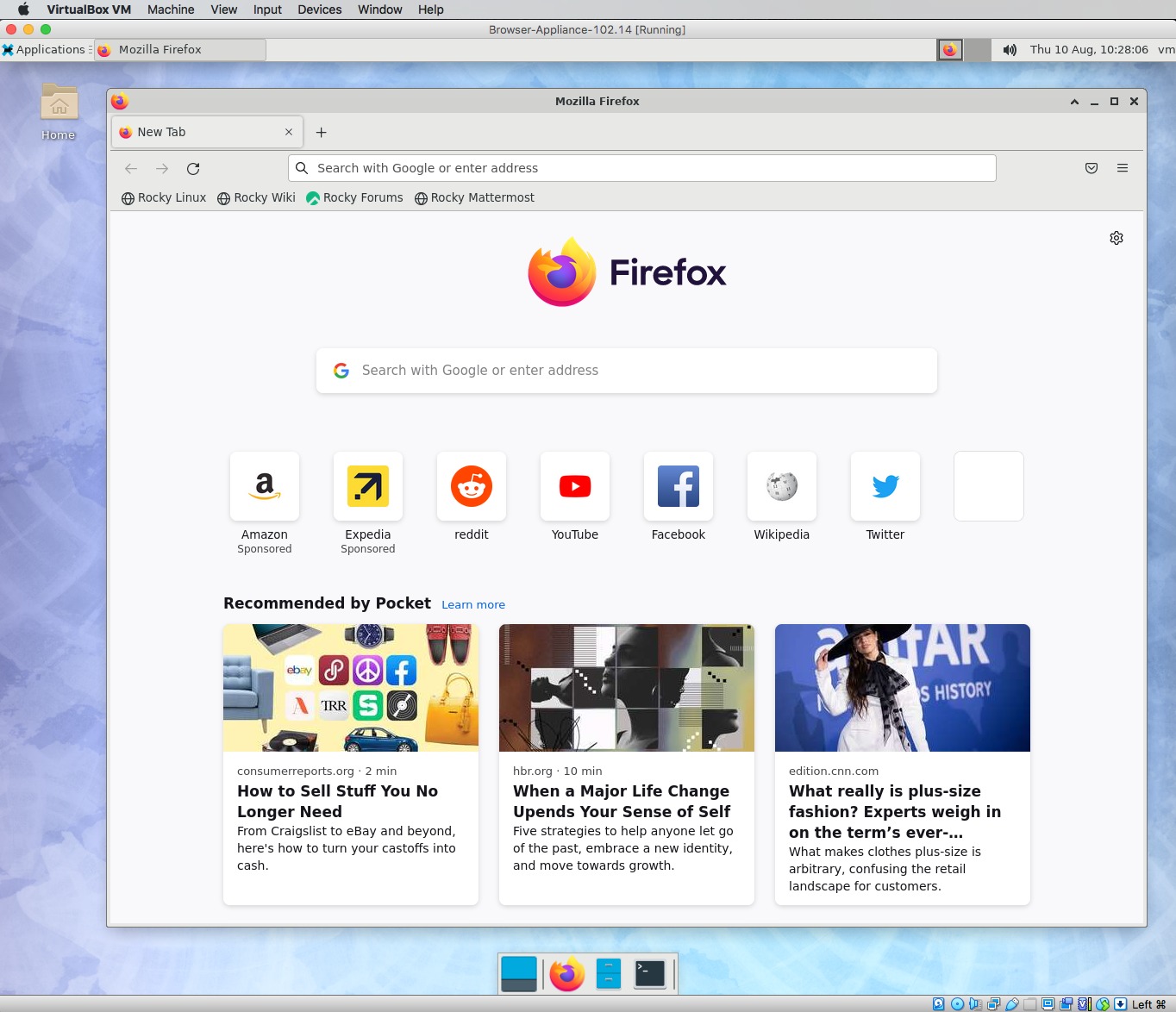Open the Amazon sponsored shortcut
The width and height of the screenshot is (1176, 1012).
pos(265,486)
